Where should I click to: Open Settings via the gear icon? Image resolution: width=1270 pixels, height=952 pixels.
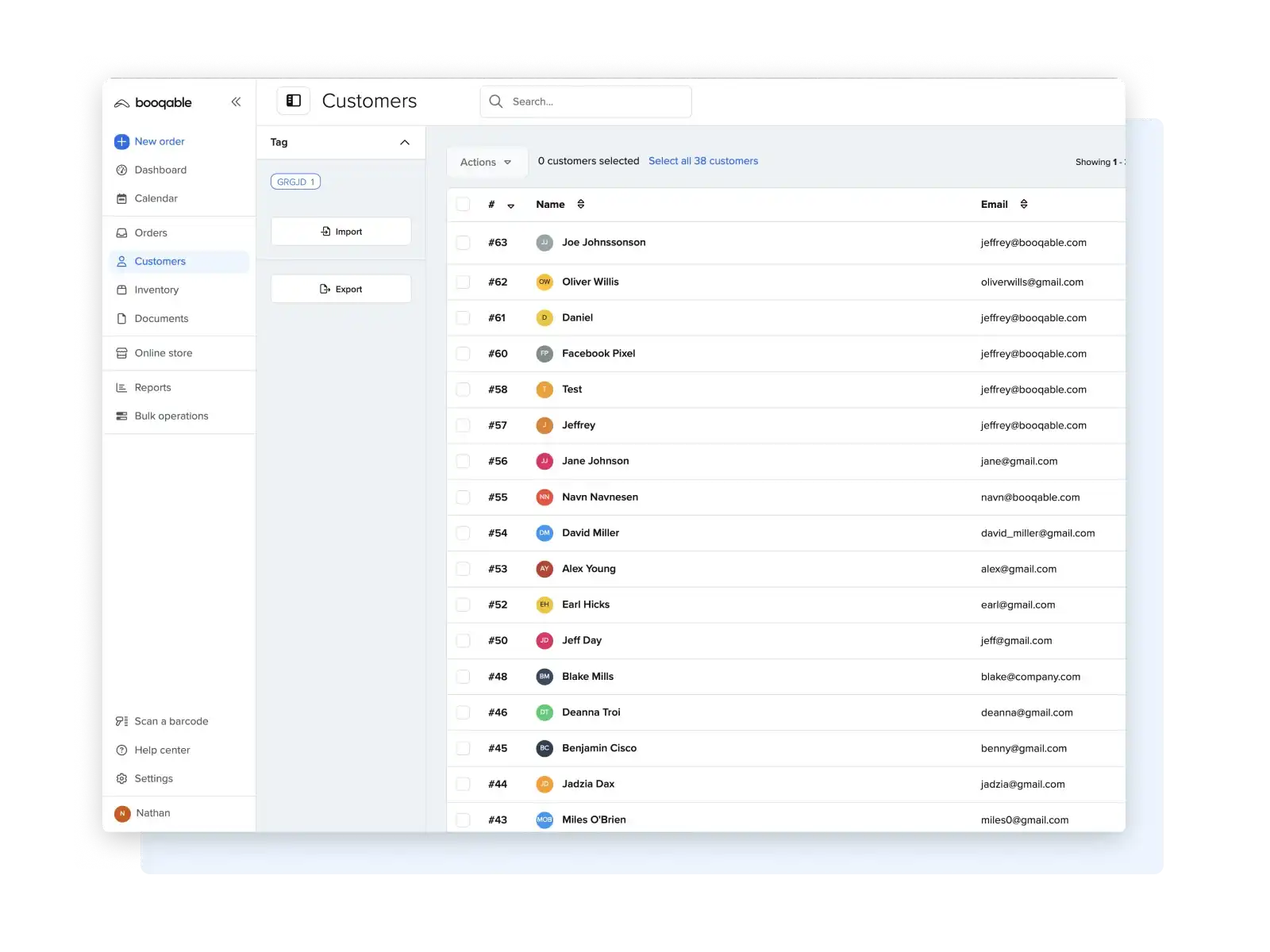[x=121, y=778]
